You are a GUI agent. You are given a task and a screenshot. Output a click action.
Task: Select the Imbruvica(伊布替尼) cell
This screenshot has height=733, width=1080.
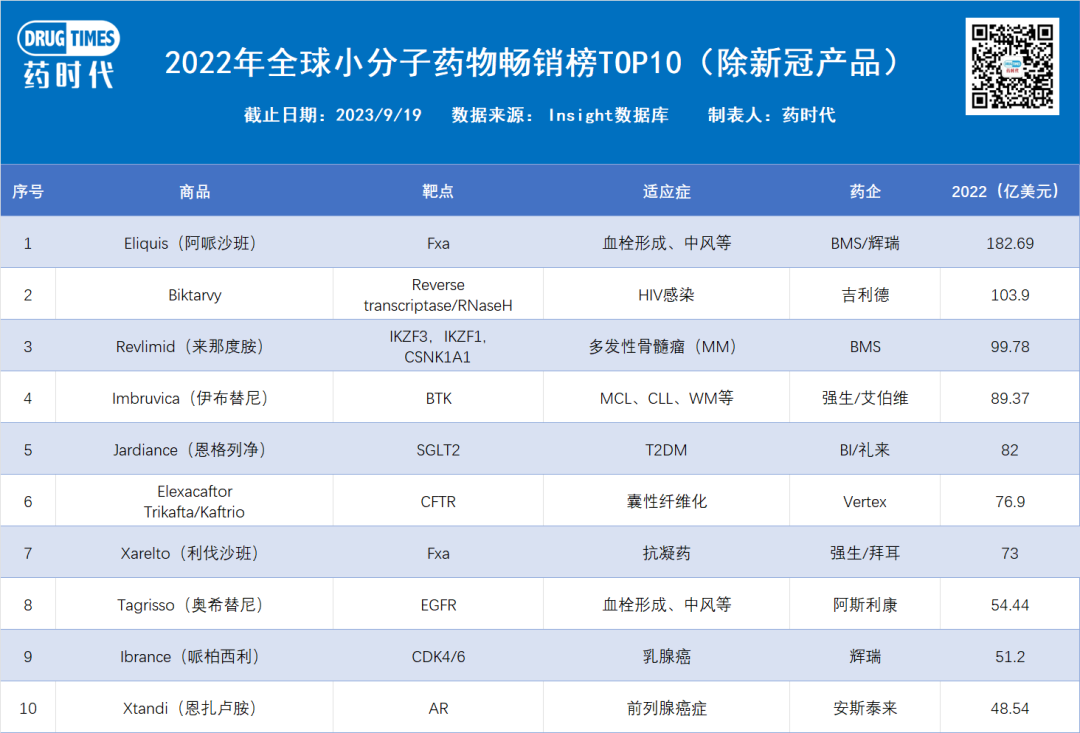tap(194, 398)
